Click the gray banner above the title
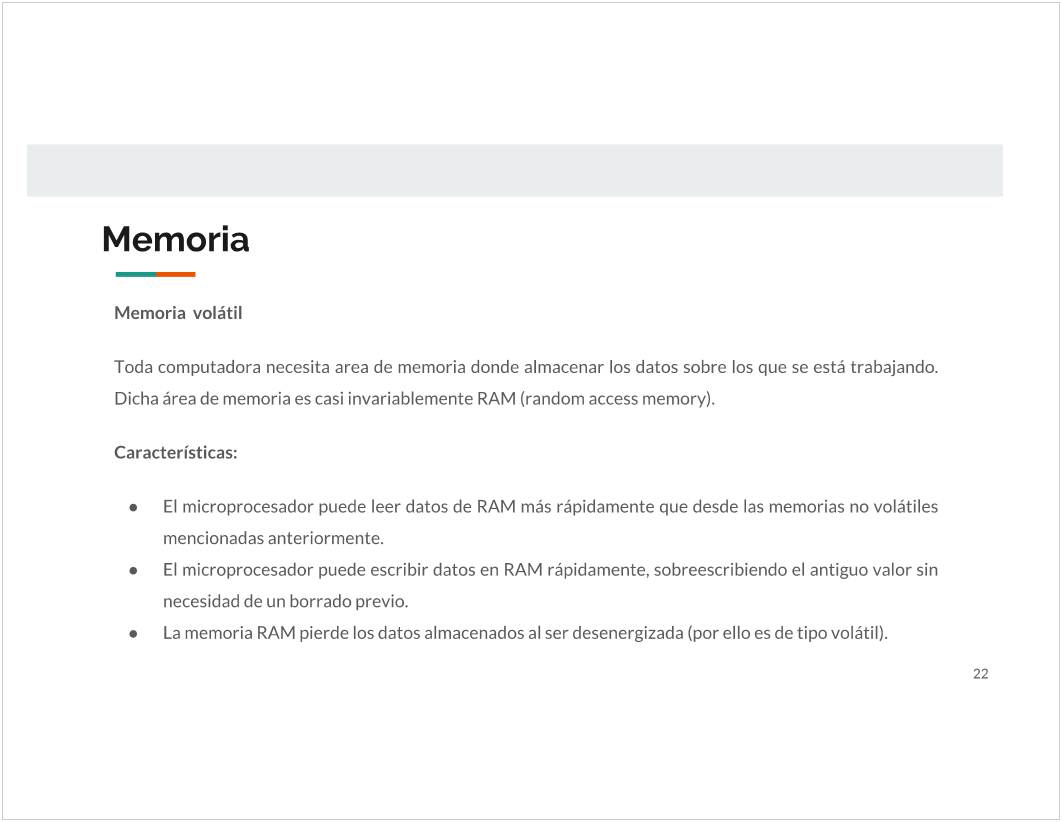This screenshot has height=822, width=1062. click(x=514, y=170)
